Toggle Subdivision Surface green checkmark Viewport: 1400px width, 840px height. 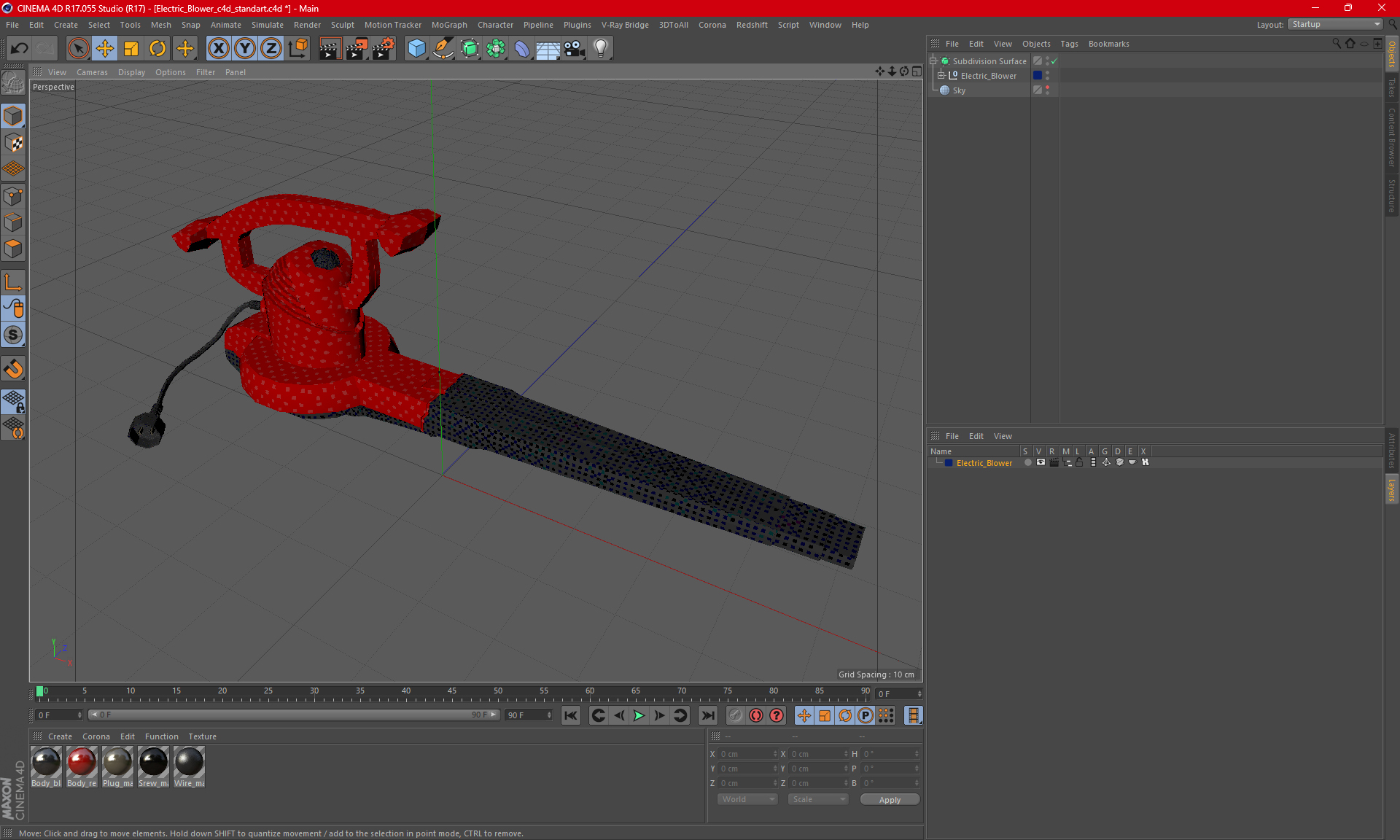1054,61
